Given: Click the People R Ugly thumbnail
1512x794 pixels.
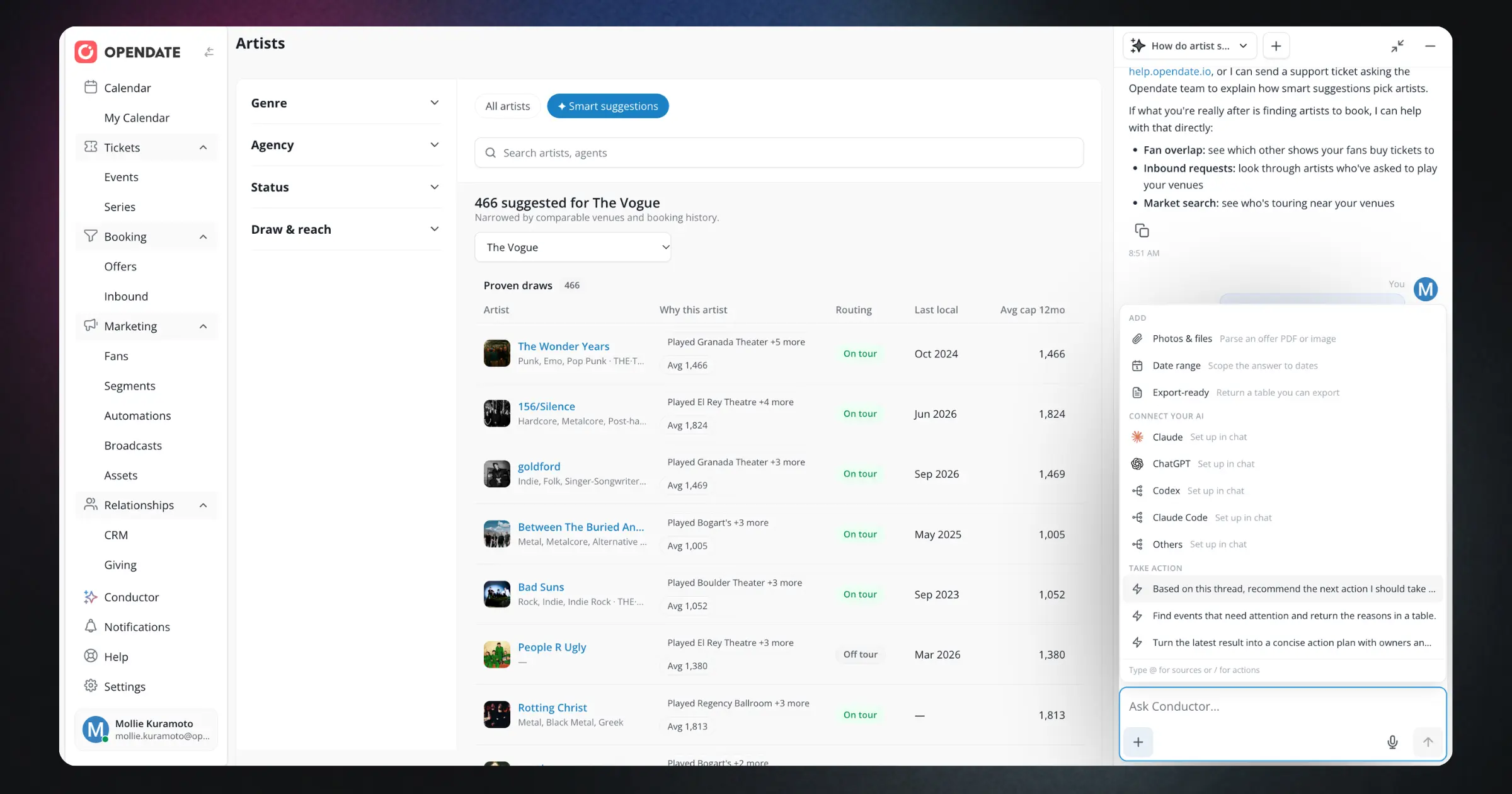Looking at the screenshot, I should (496, 654).
